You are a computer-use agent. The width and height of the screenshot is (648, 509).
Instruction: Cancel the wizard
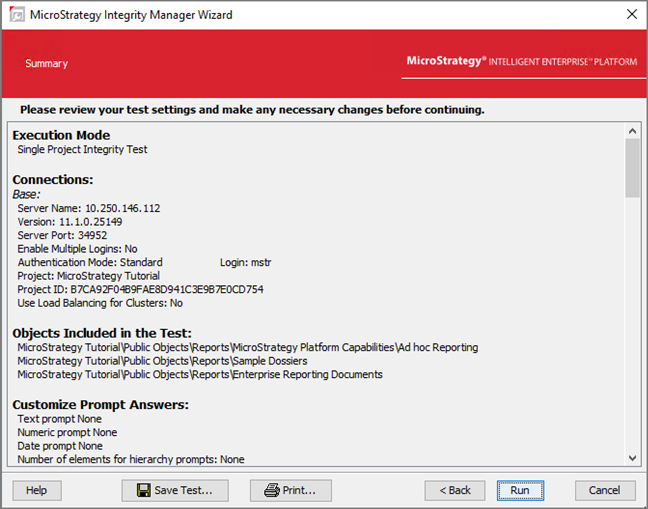coord(605,490)
